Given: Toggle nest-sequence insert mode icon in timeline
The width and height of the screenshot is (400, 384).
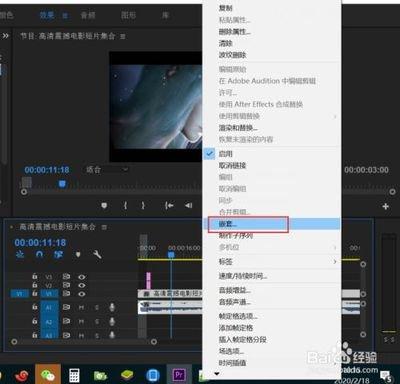Looking at the screenshot, I should [20, 255].
